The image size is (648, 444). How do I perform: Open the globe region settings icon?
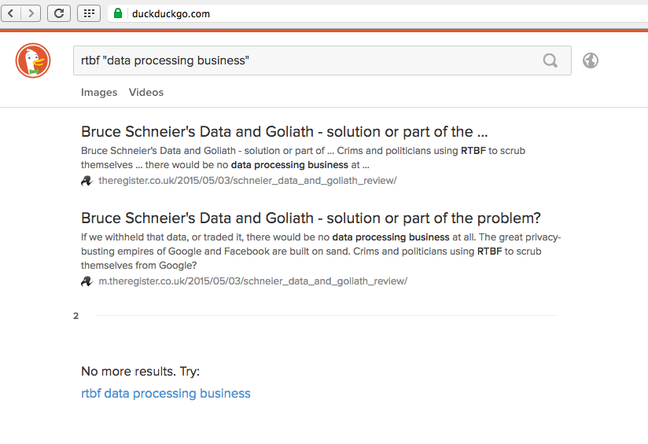(591, 60)
